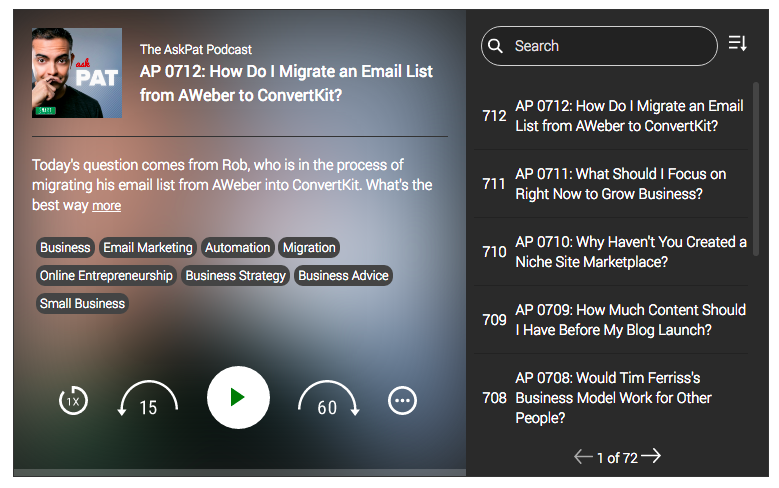Click The AskPat Podcast title

click(x=196, y=50)
